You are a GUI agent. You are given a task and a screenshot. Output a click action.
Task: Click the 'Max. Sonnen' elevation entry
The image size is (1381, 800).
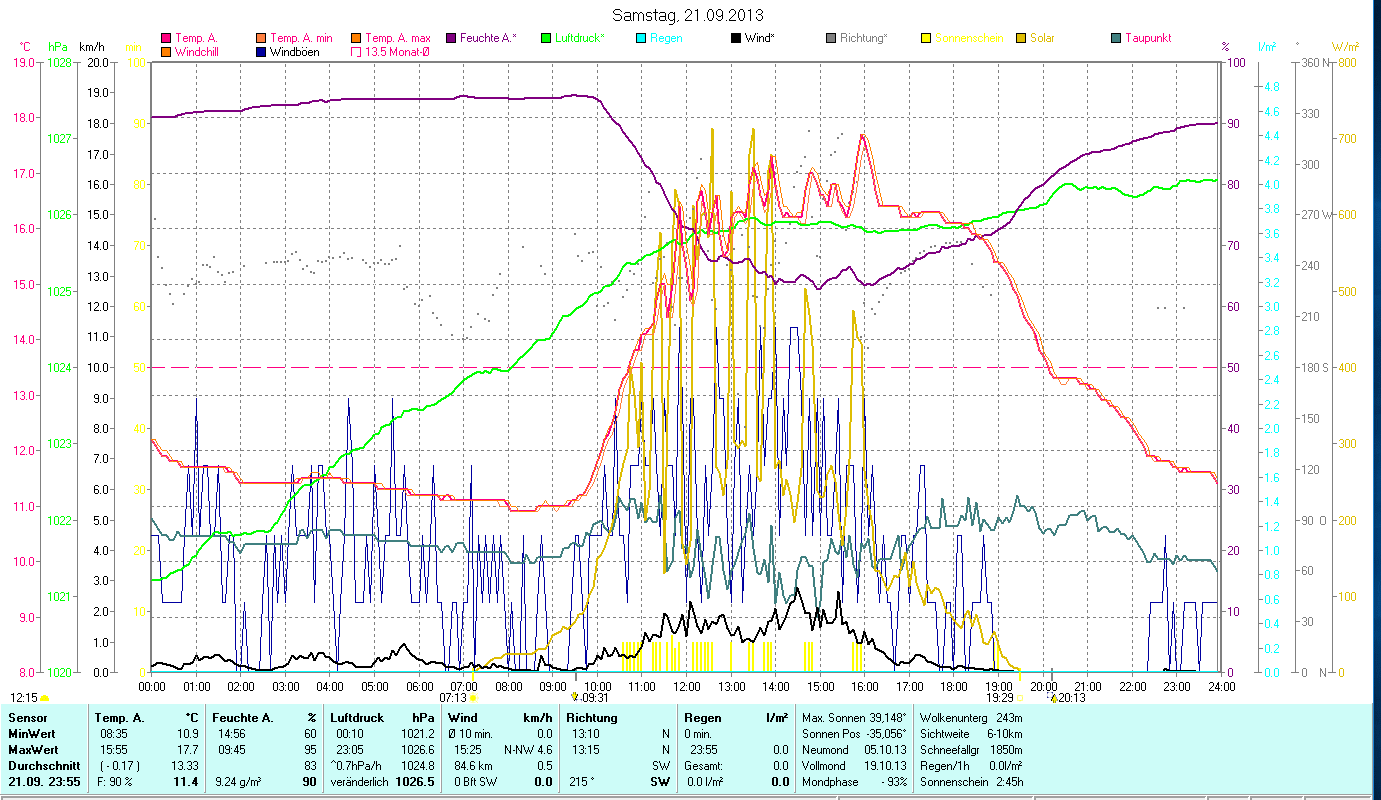point(852,718)
